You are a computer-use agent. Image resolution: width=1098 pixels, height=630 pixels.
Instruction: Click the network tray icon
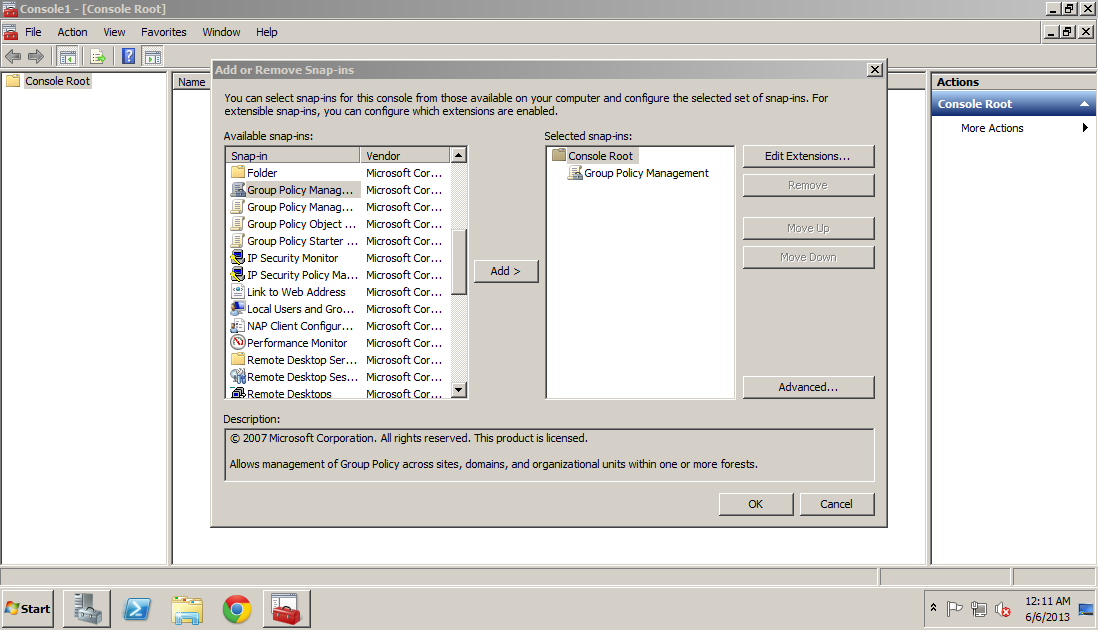(x=979, y=610)
